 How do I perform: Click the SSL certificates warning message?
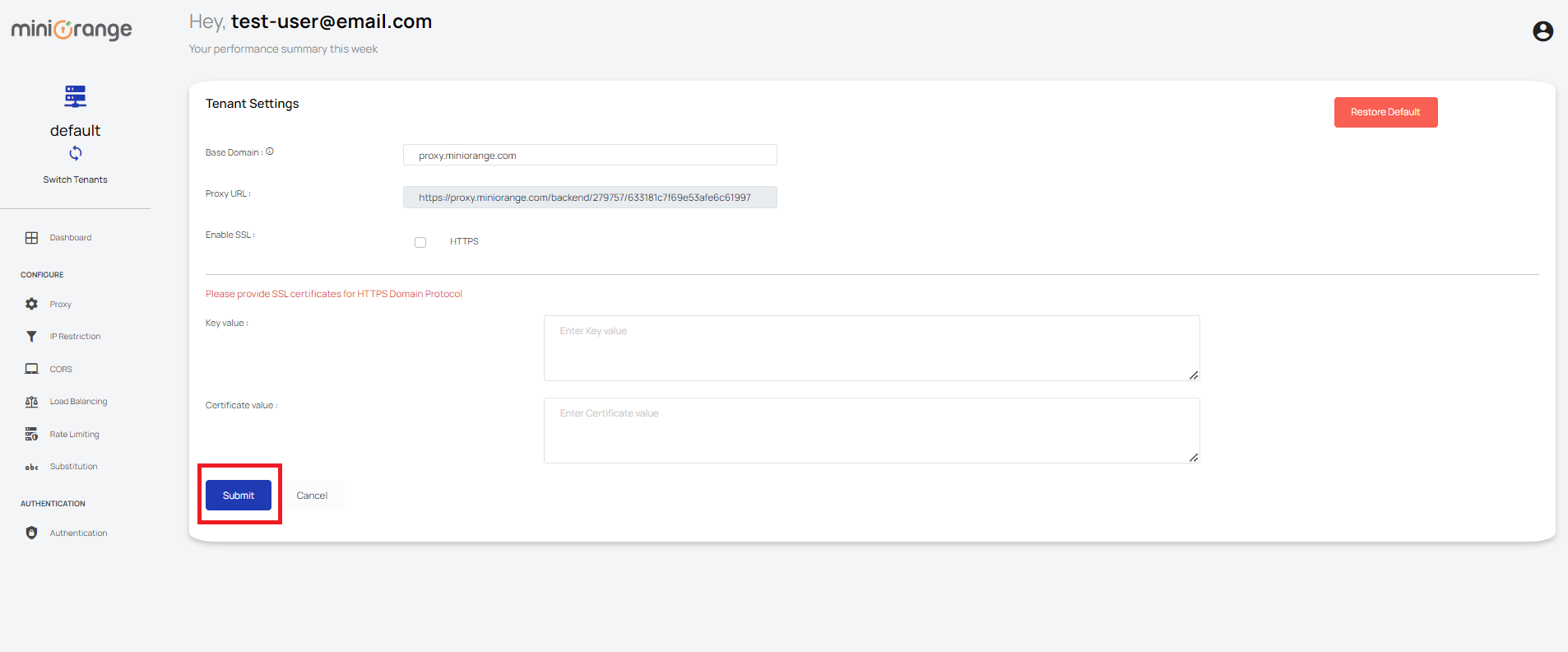click(334, 294)
